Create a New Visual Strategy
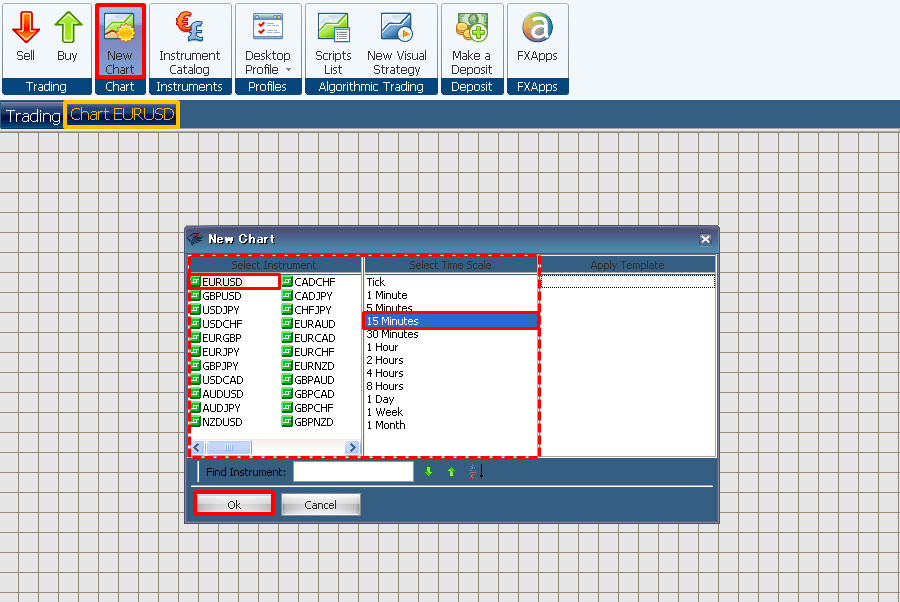 [x=397, y=41]
